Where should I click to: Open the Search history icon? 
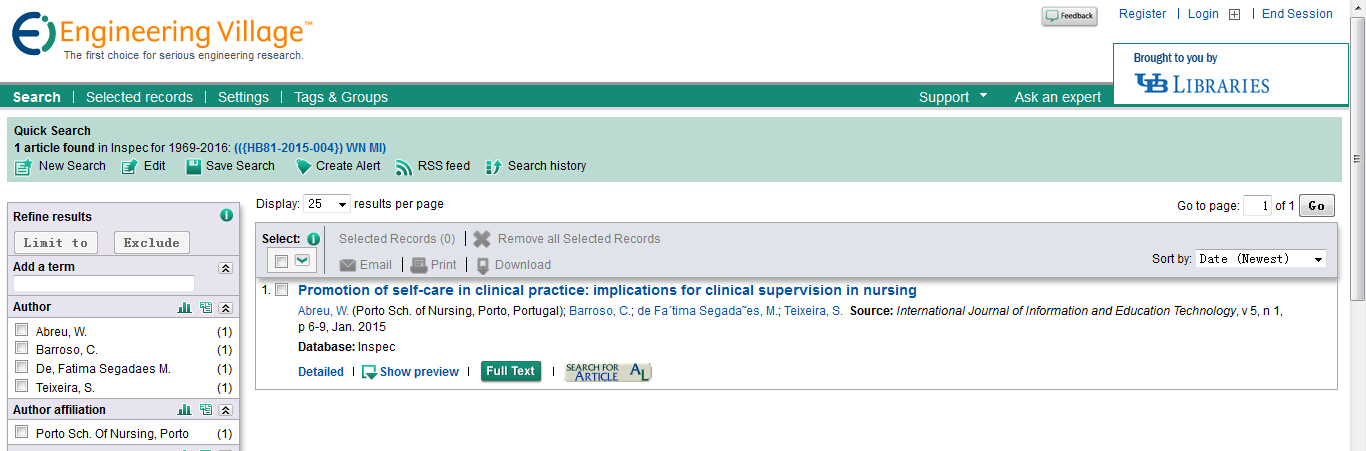pos(493,167)
